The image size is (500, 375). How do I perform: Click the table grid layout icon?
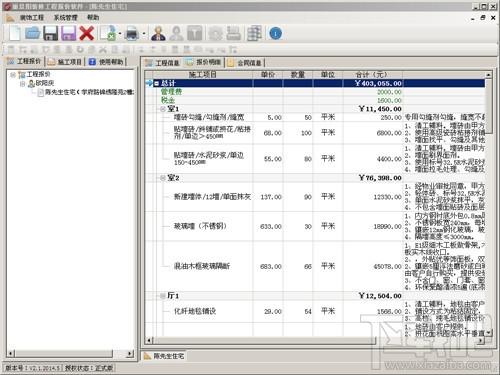tap(254, 33)
